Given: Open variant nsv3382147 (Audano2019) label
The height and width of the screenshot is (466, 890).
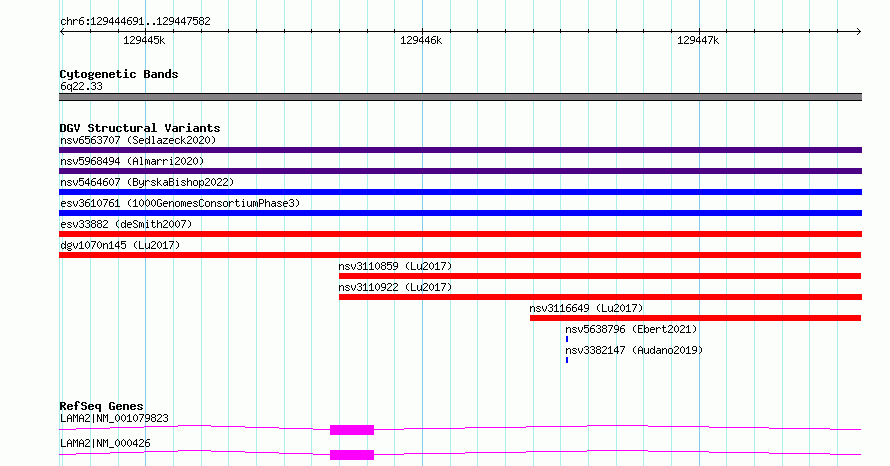Looking at the screenshot, I should click(x=634, y=350).
